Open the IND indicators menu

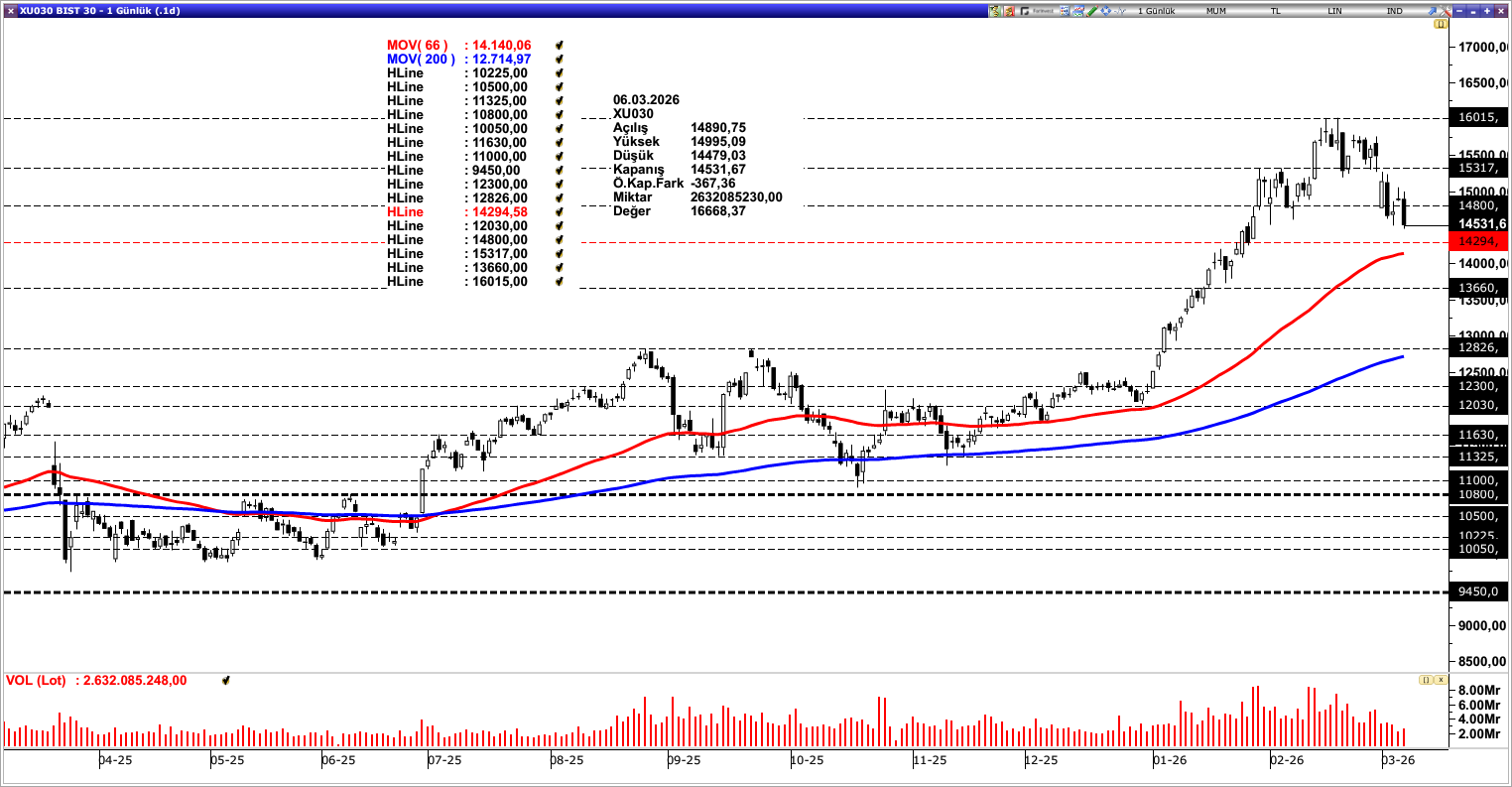point(1393,10)
